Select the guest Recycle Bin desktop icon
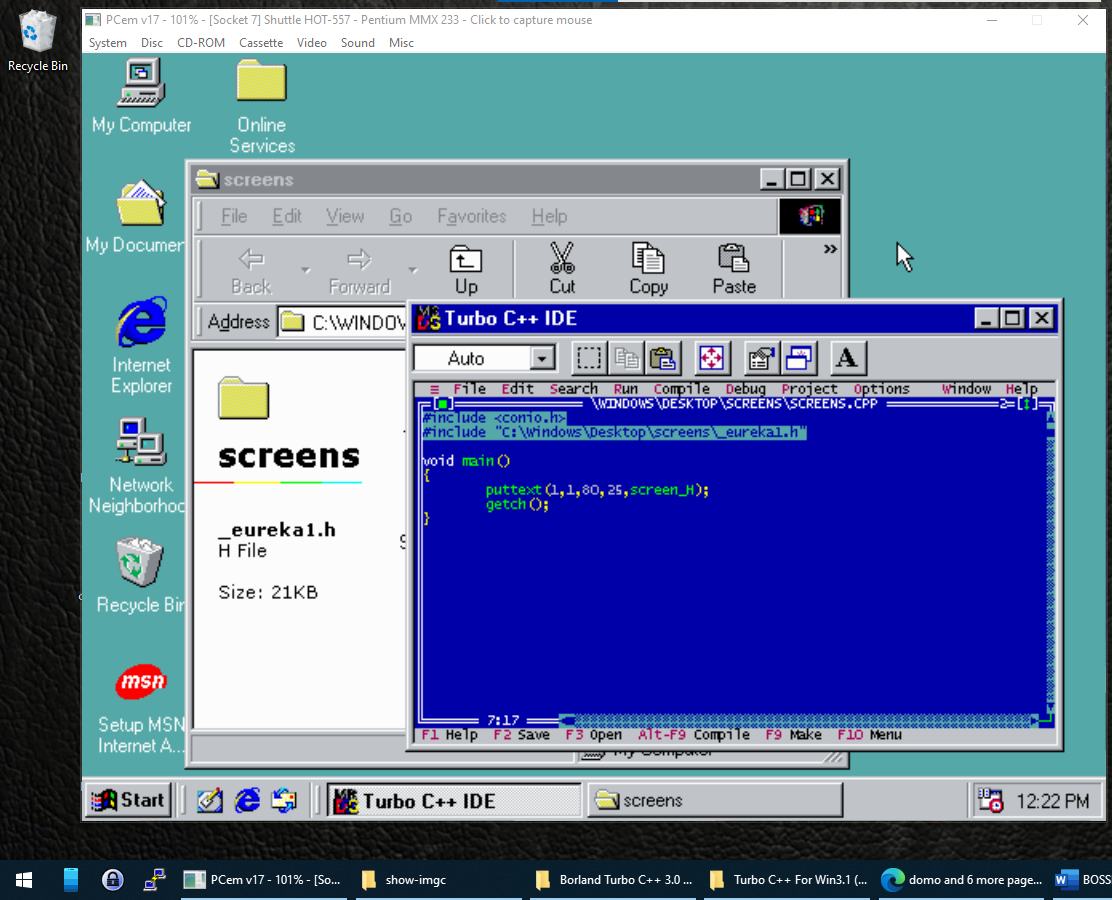Image resolution: width=1112 pixels, height=900 pixels. tap(139, 574)
